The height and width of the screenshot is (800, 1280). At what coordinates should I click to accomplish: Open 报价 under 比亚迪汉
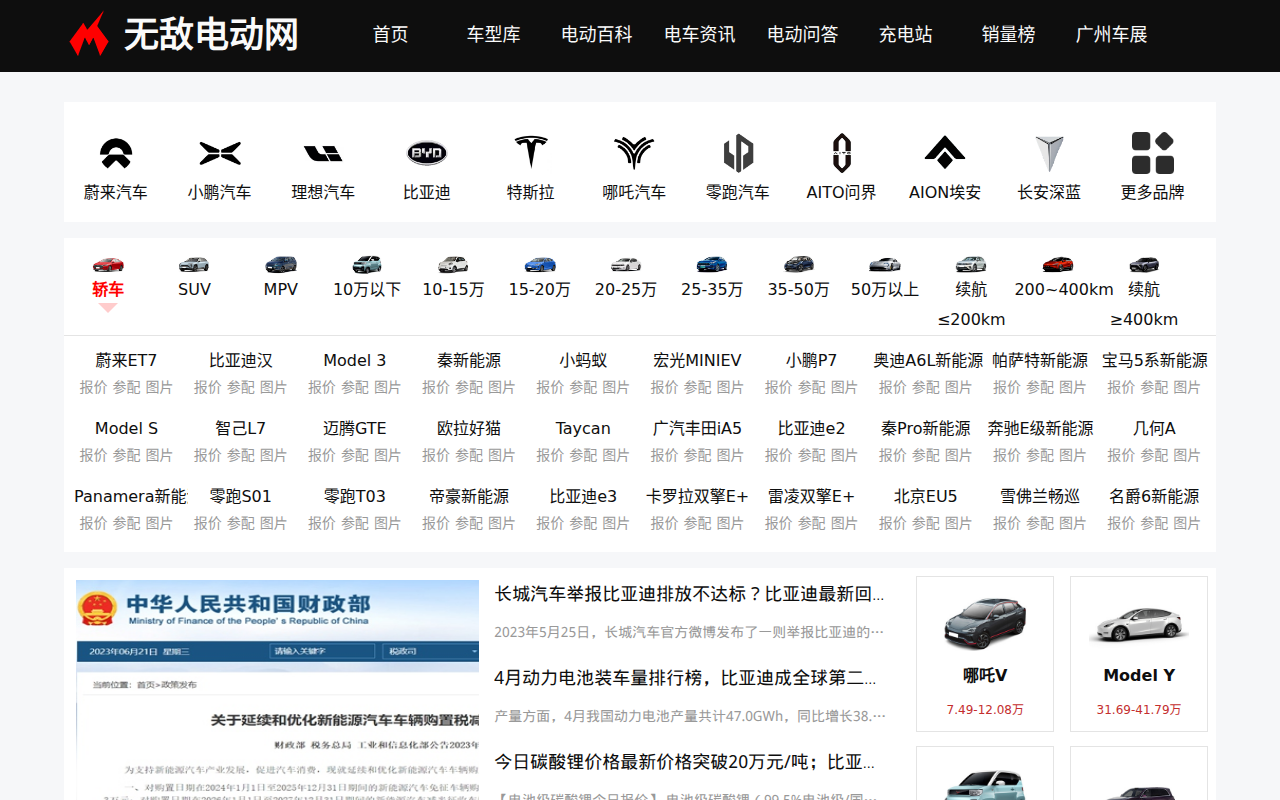(207, 387)
